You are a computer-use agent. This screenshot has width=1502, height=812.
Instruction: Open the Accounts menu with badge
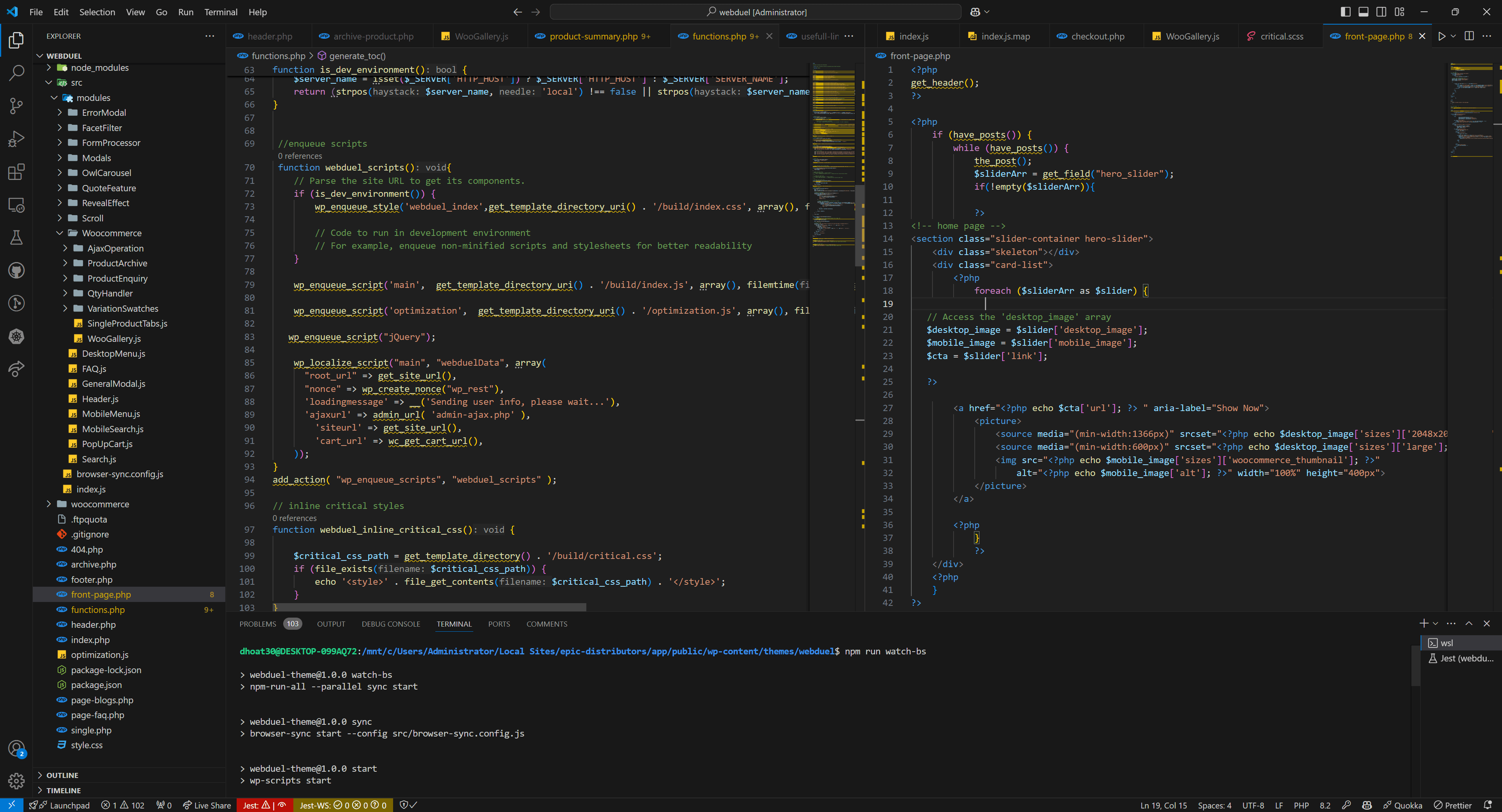16,749
